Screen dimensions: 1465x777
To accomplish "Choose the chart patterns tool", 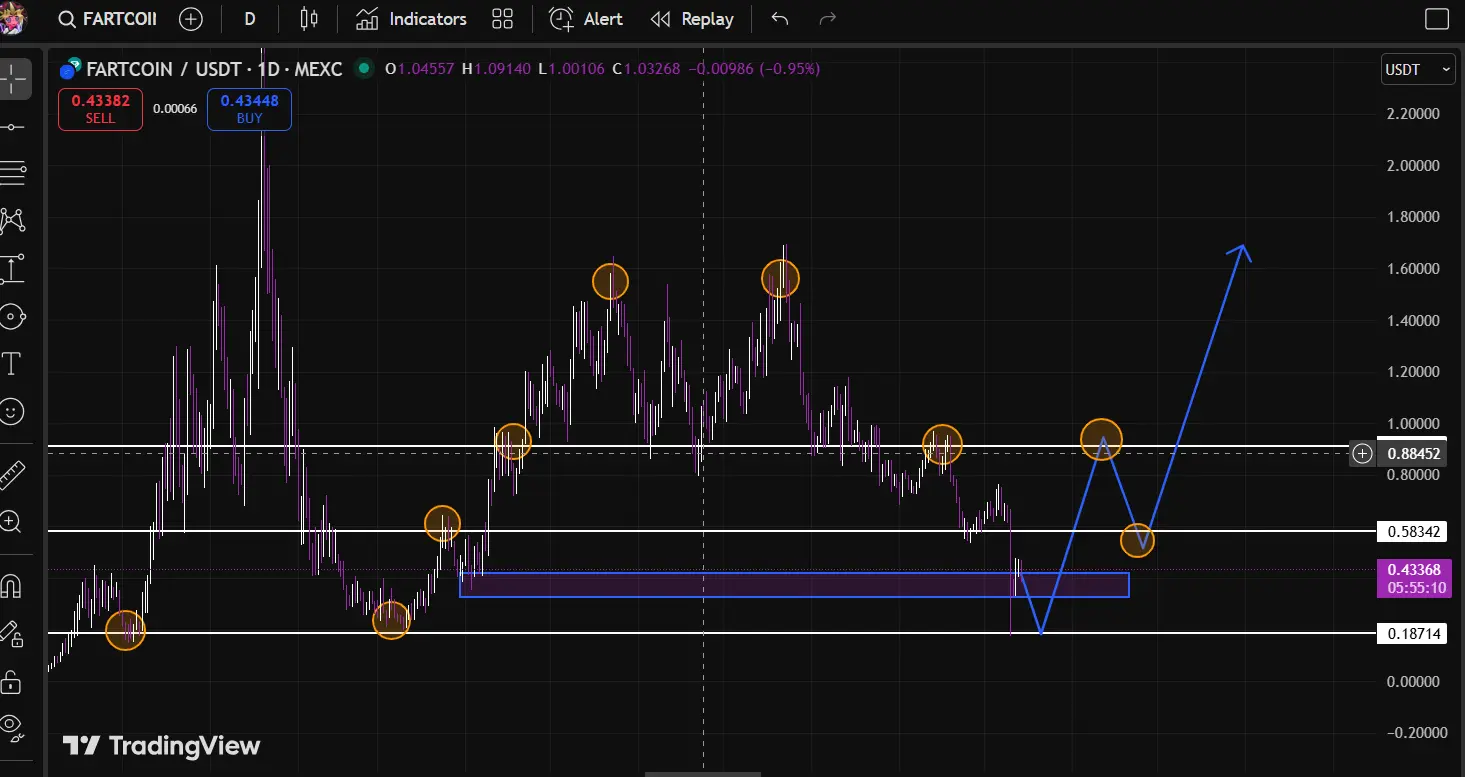I will (13, 220).
